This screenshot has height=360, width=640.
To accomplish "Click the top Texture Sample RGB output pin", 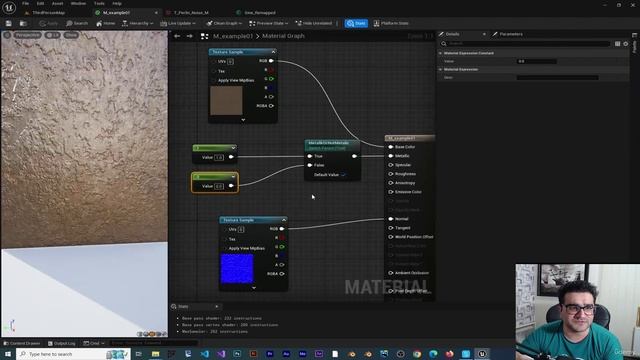I will click(x=271, y=61).
